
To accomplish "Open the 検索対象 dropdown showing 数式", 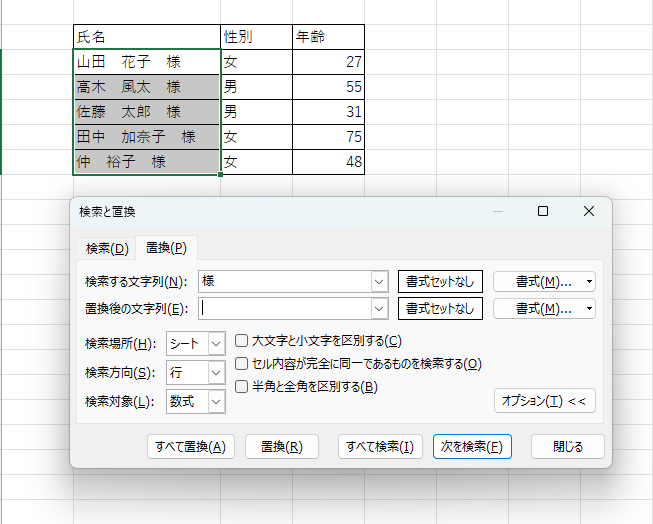I will [x=217, y=401].
